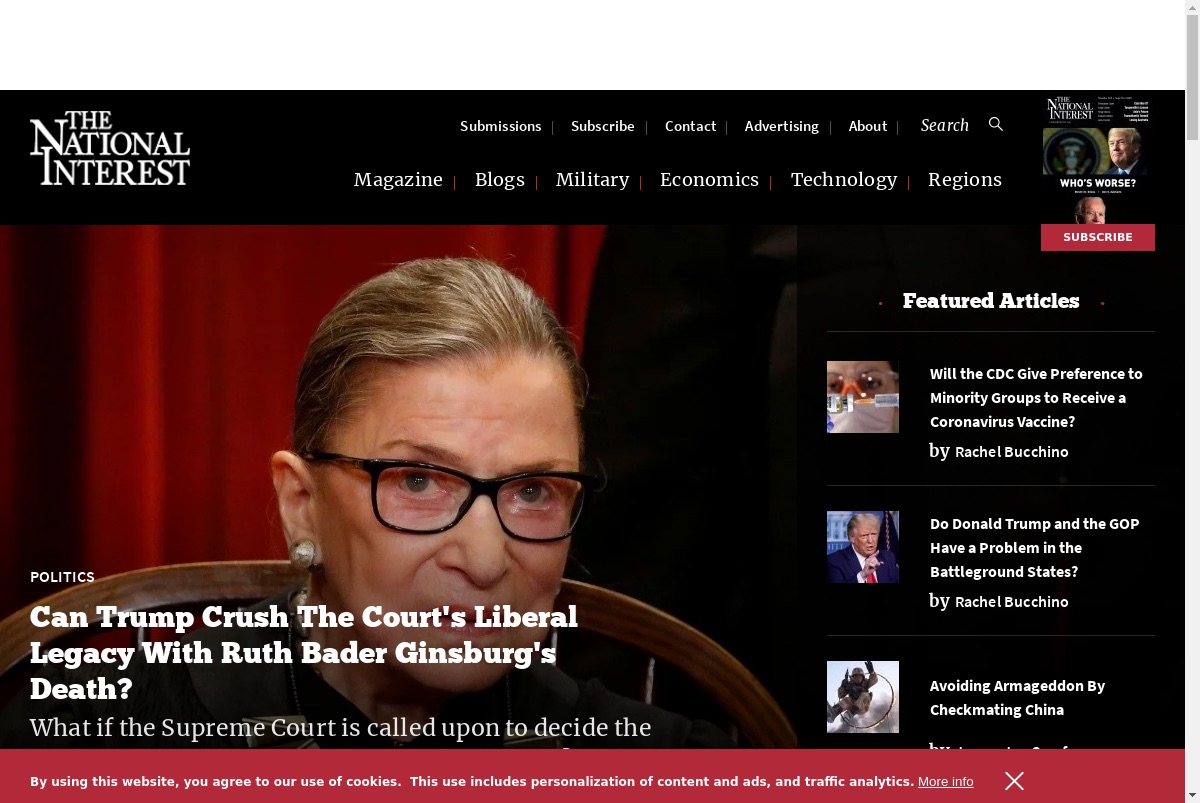Expand the Regions menu

pos(965,180)
